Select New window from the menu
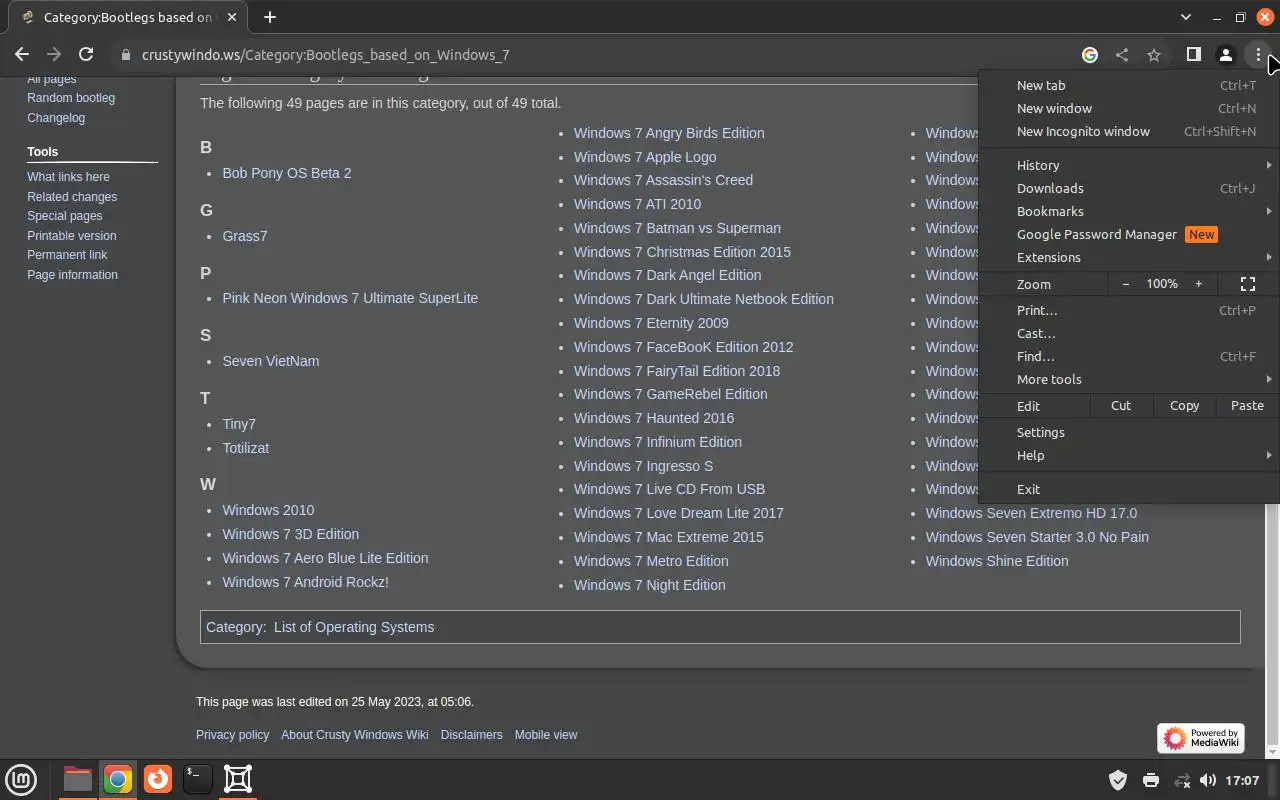Image resolution: width=1280 pixels, height=800 pixels. [1129, 108]
